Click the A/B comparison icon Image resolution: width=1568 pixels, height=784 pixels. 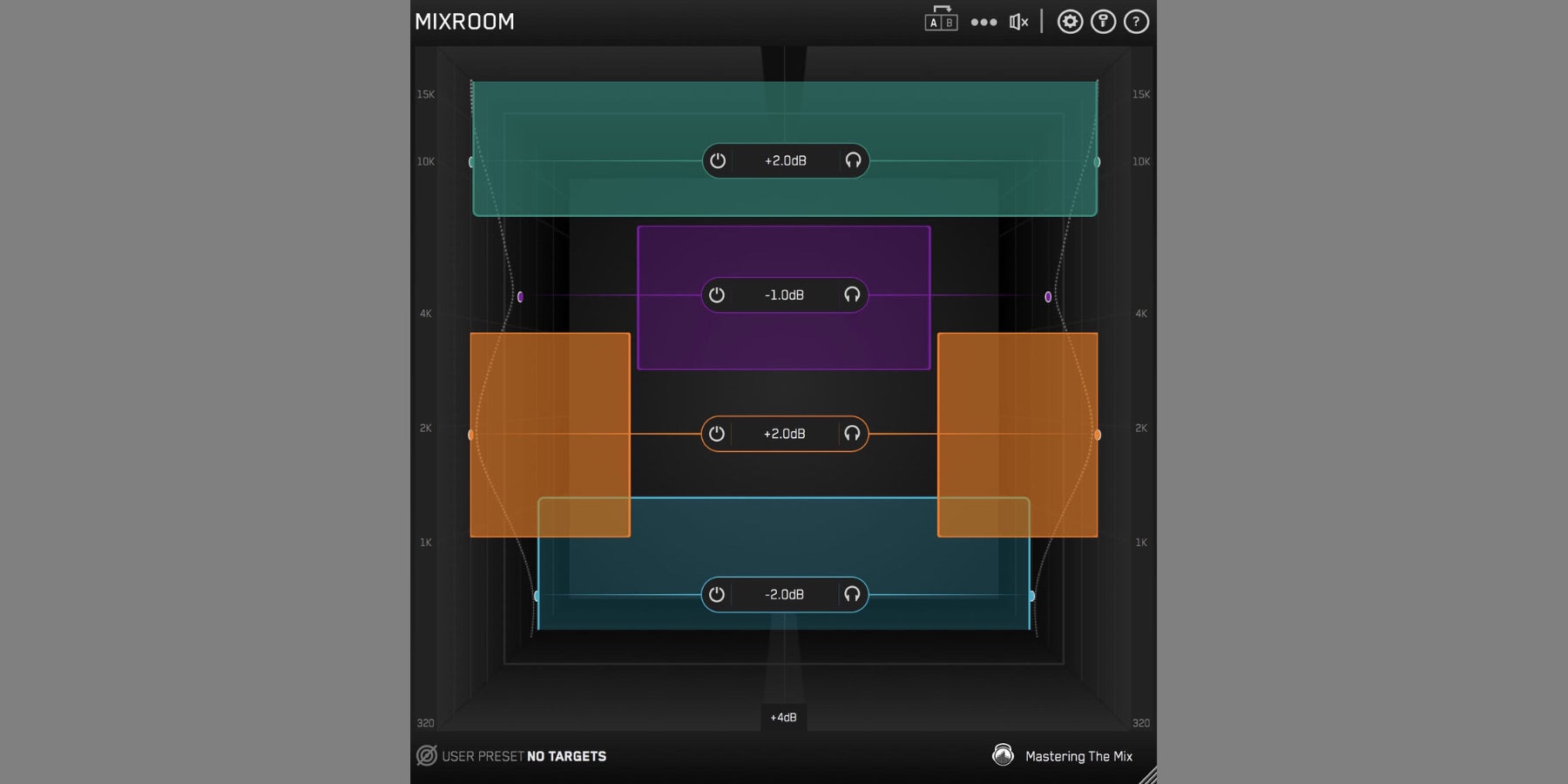[x=939, y=21]
